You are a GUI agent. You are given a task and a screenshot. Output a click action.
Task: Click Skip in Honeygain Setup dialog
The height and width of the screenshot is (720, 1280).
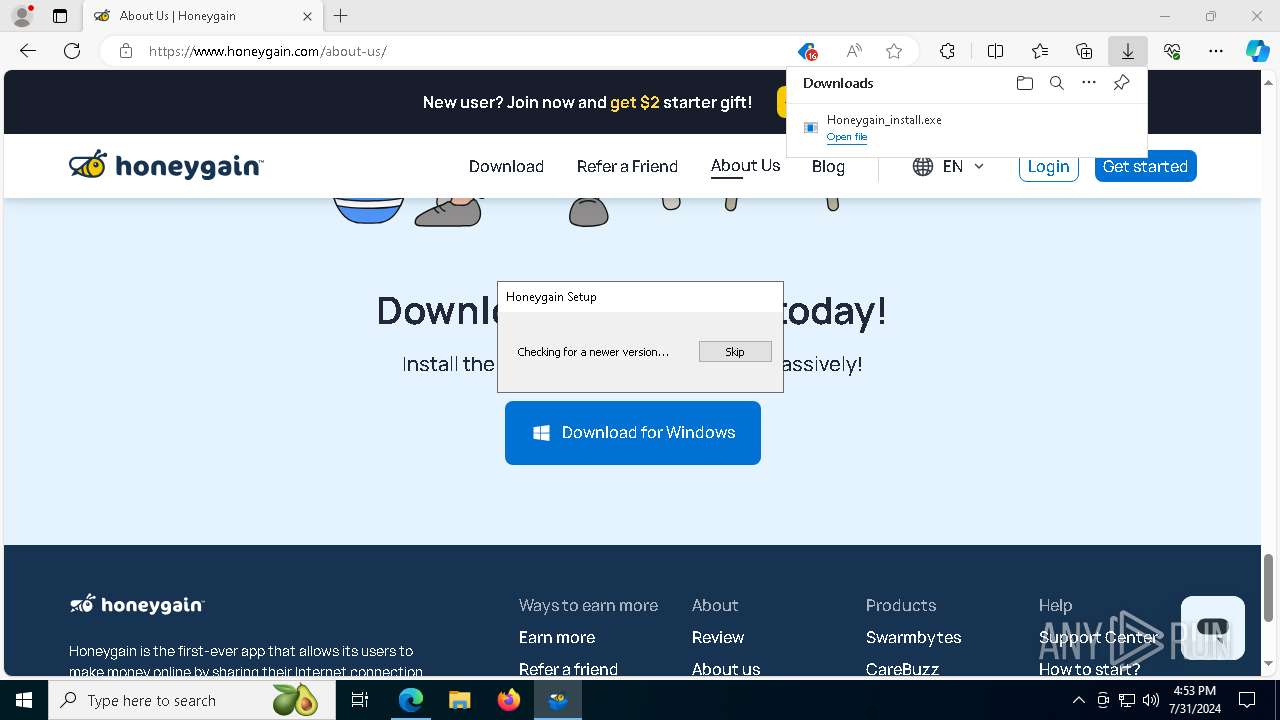tap(735, 351)
